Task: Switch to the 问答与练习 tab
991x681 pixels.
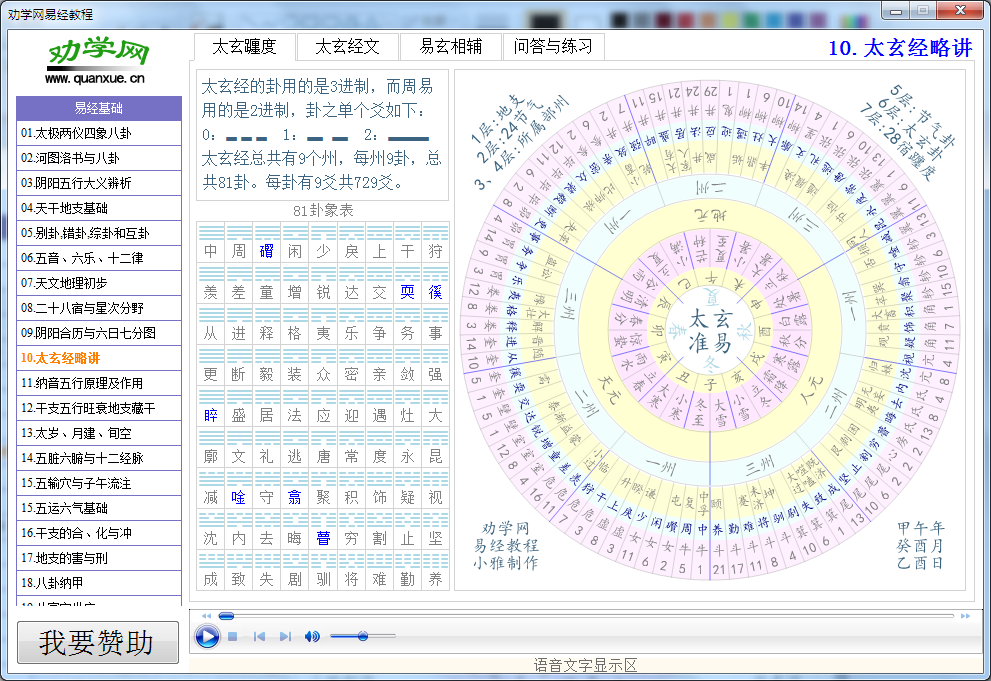Action: [x=553, y=46]
